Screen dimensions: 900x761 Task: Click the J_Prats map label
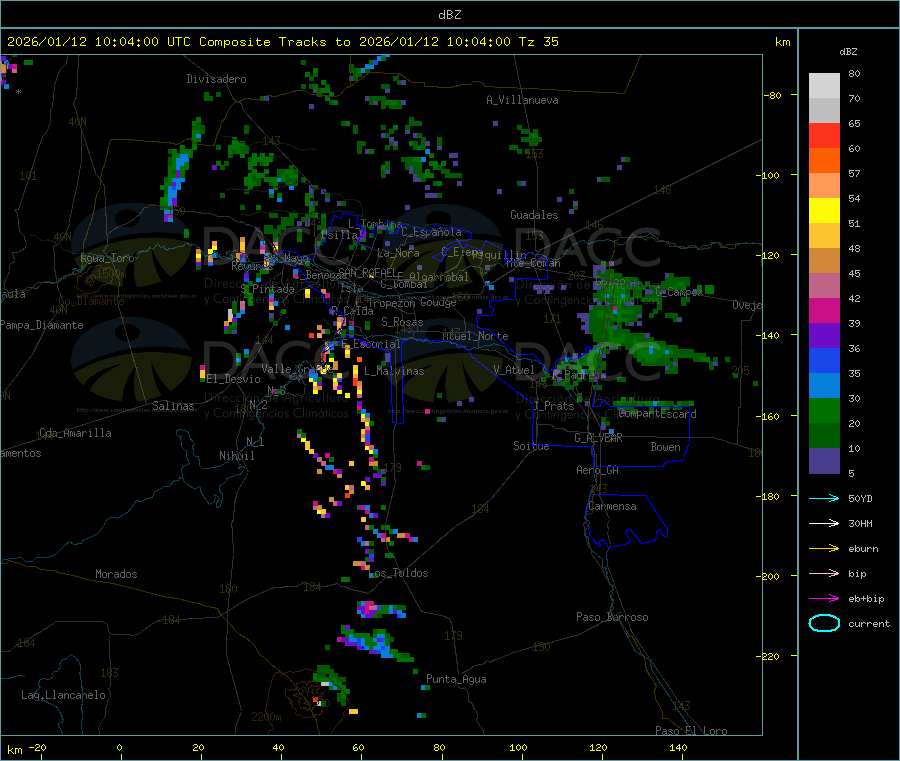click(554, 406)
